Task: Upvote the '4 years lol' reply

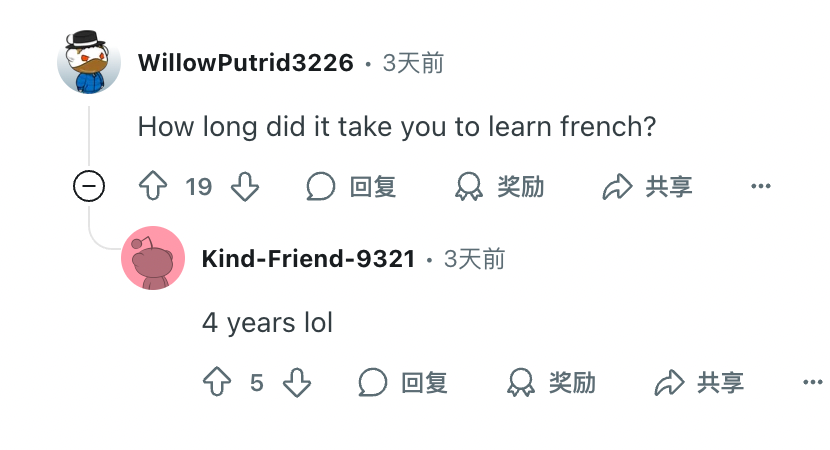Action: click(x=217, y=382)
